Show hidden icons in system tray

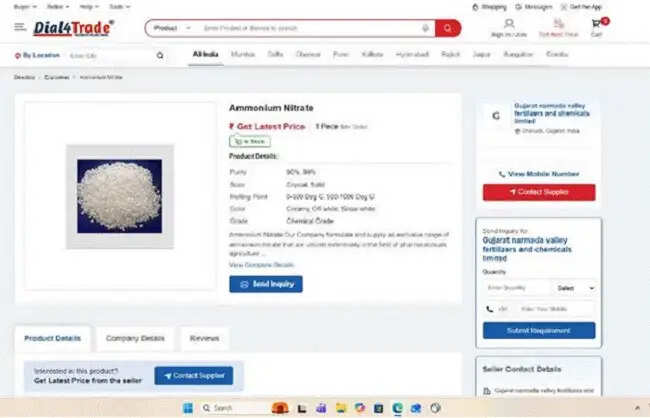[x=637, y=408]
